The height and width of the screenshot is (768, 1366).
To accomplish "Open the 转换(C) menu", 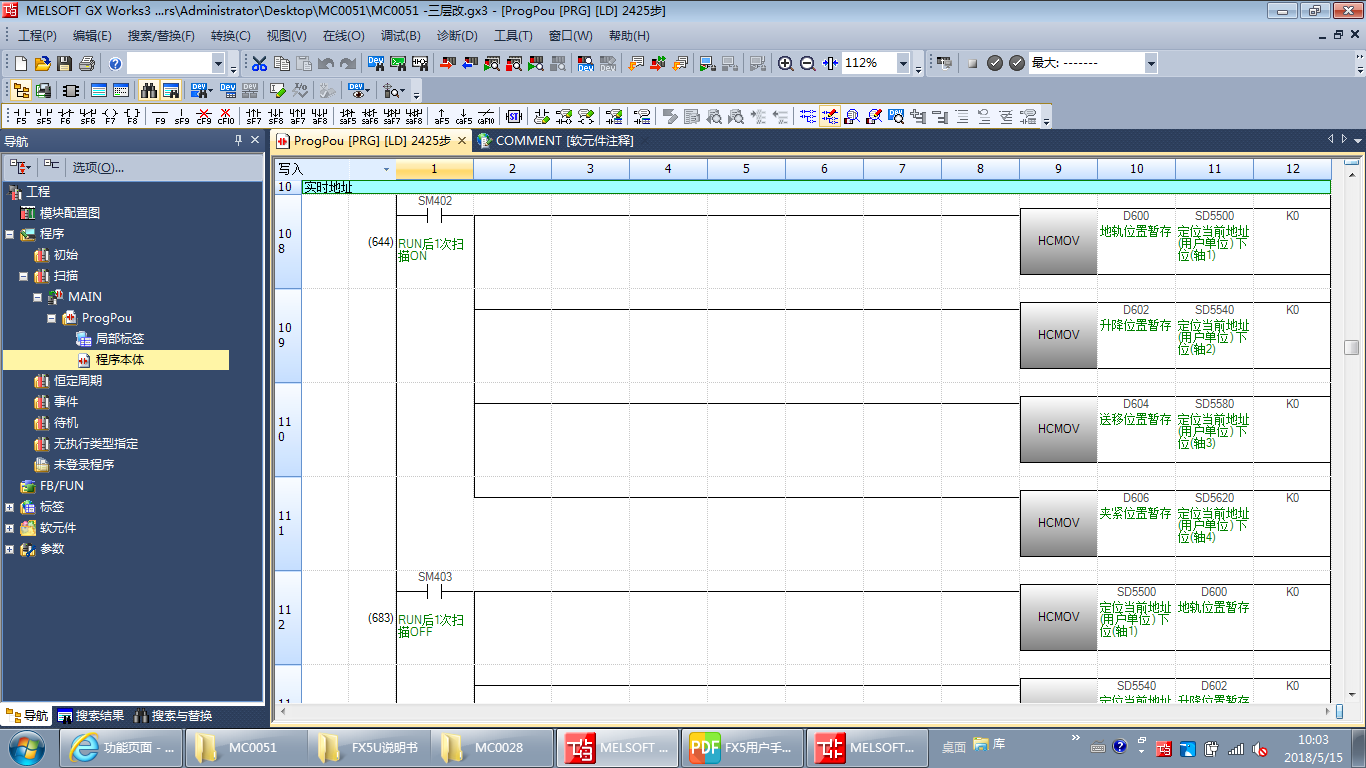I will 230,36.
